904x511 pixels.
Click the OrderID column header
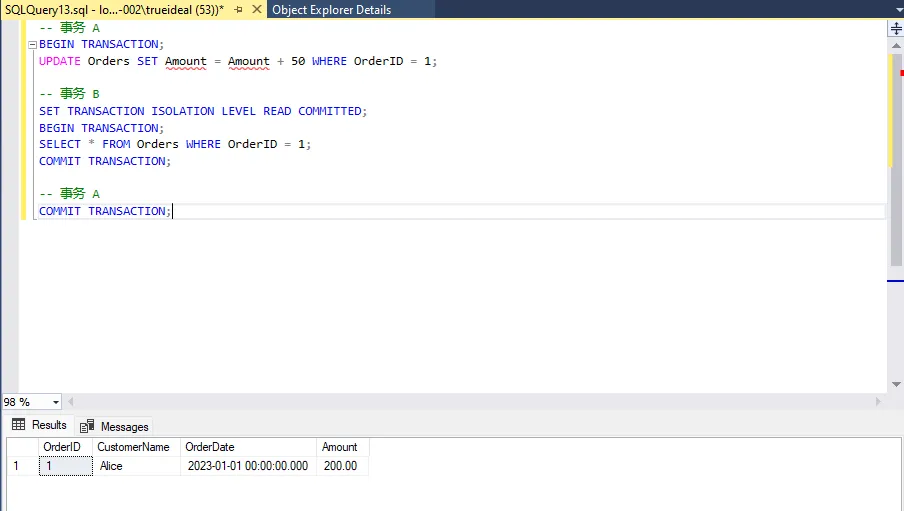tap(62, 447)
